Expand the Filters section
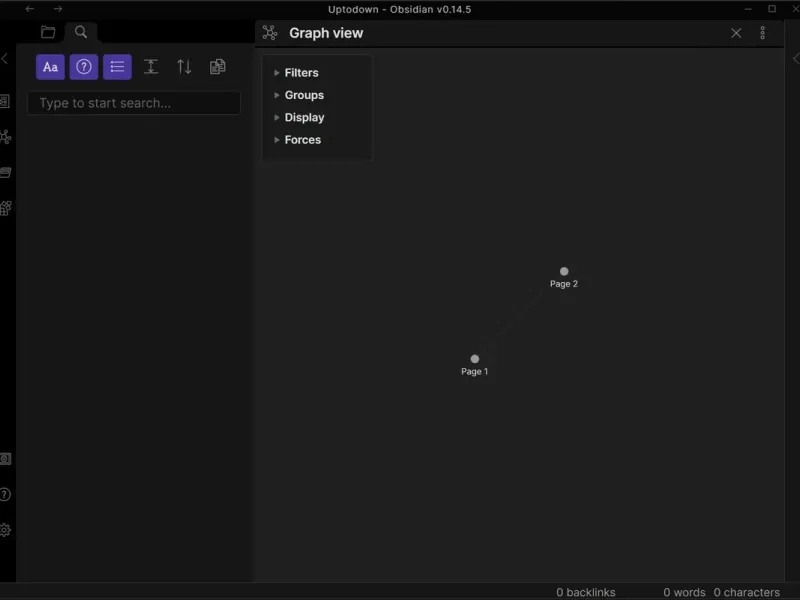 296,73
